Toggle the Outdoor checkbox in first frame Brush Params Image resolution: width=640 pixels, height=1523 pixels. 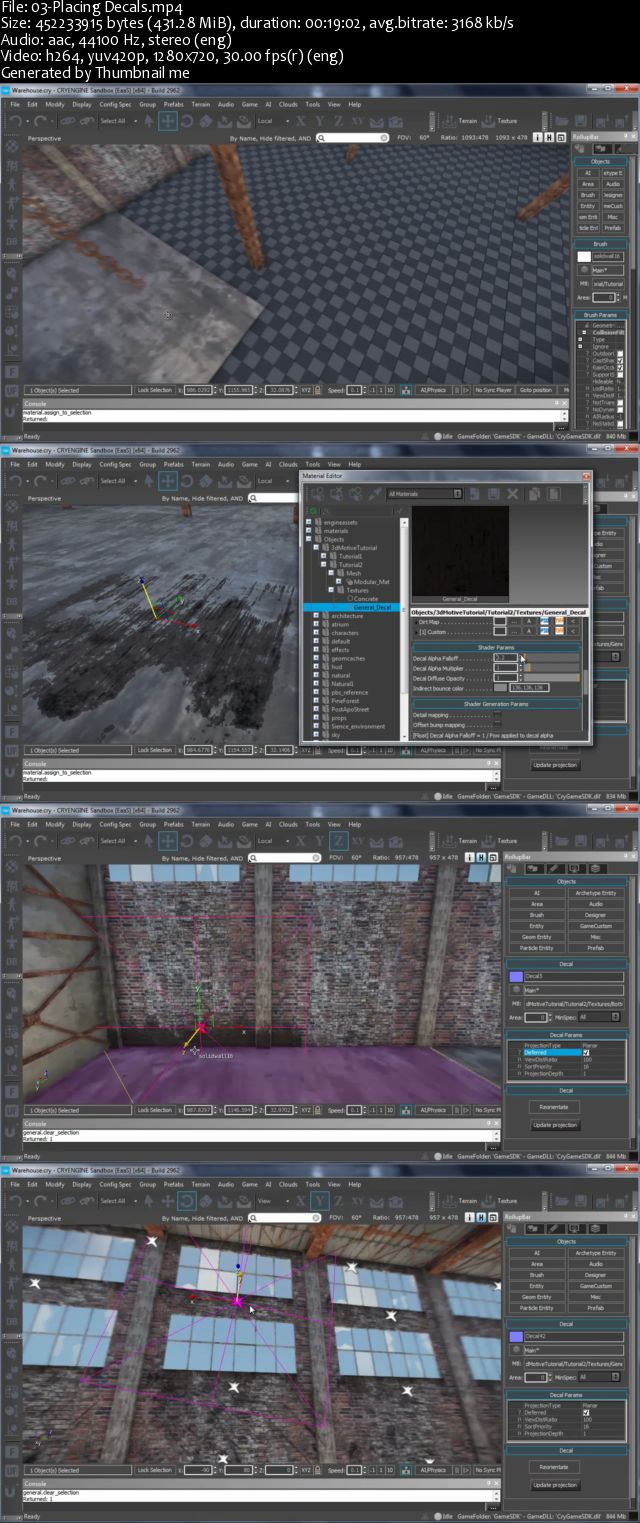[620, 354]
